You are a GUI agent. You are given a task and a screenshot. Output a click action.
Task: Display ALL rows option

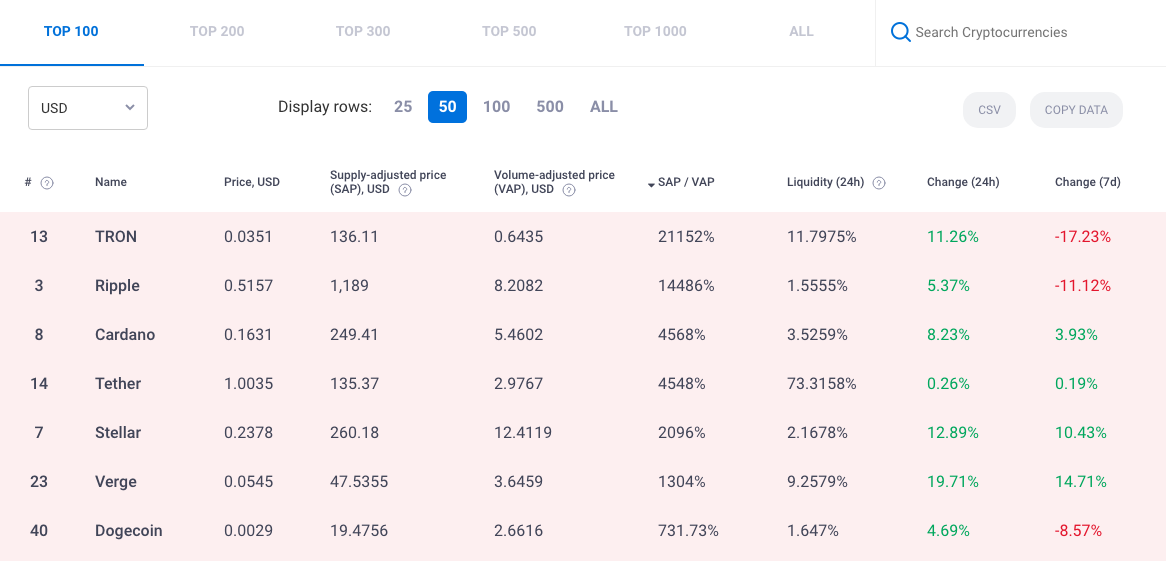coord(604,107)
